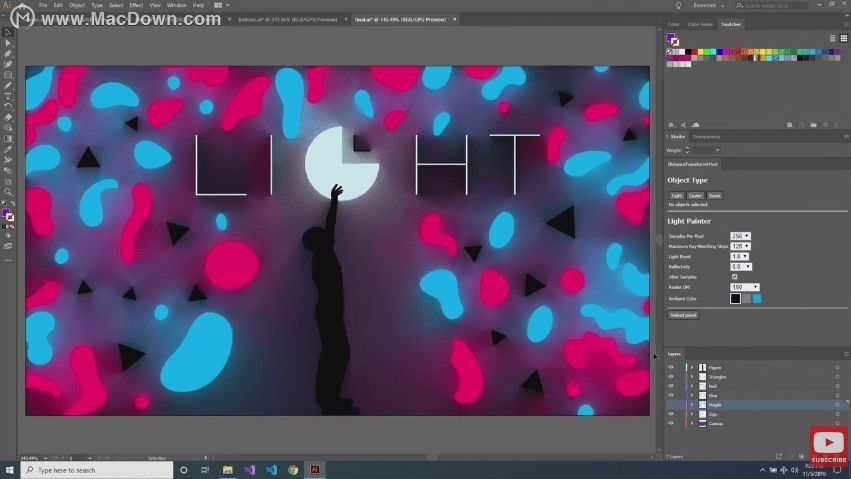Open Change Screen Mode tool
This screenshot has height=479, width=851.
tap(8, 246)
